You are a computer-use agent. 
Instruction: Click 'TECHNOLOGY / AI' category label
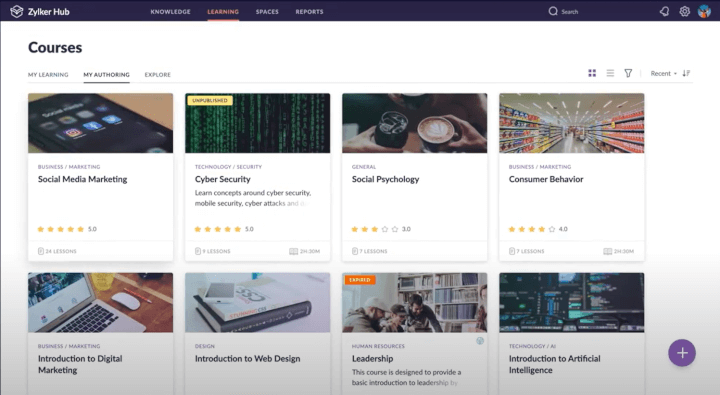pos(533,346)
